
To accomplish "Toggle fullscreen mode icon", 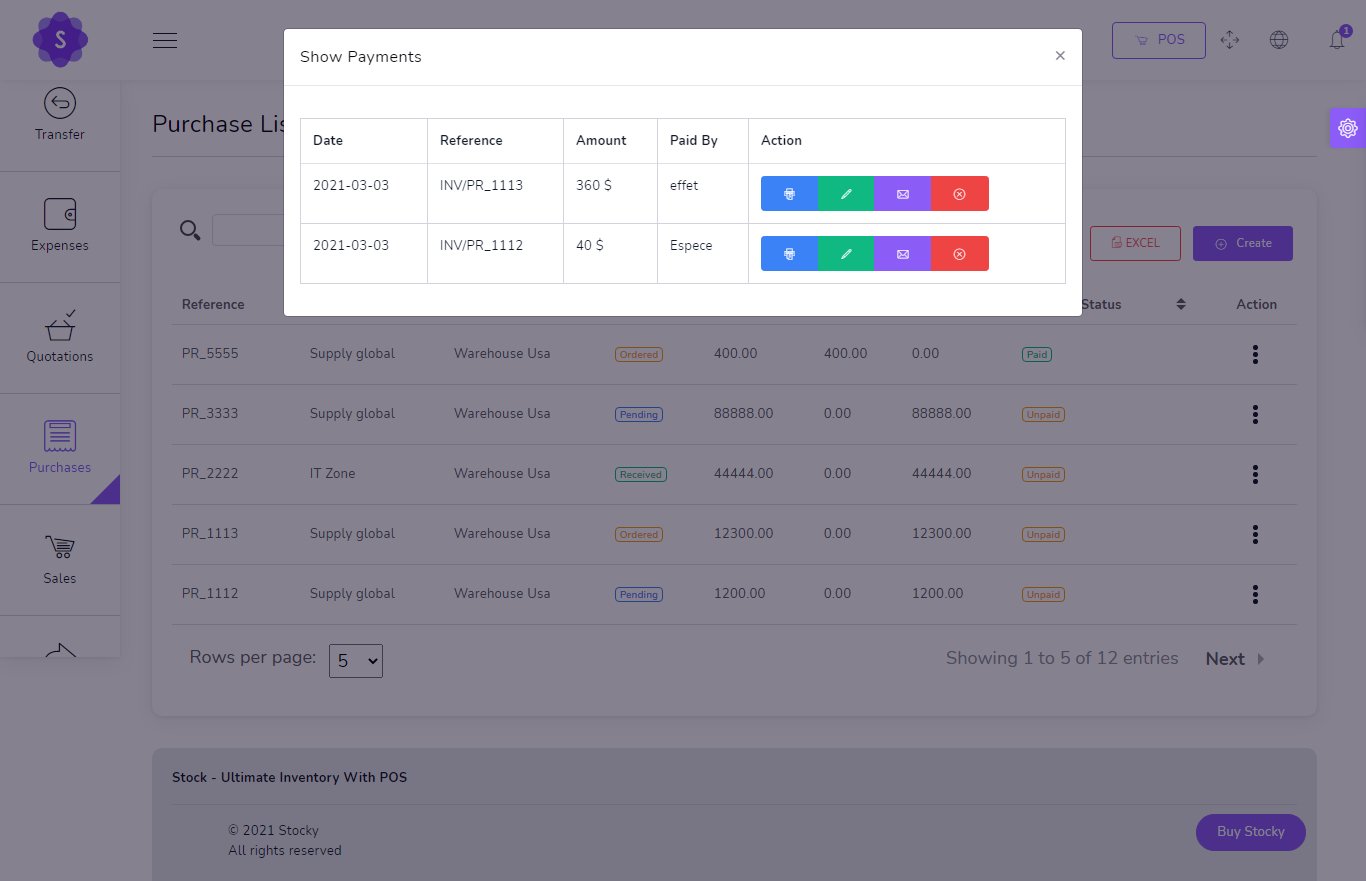I will point(1230,40).
